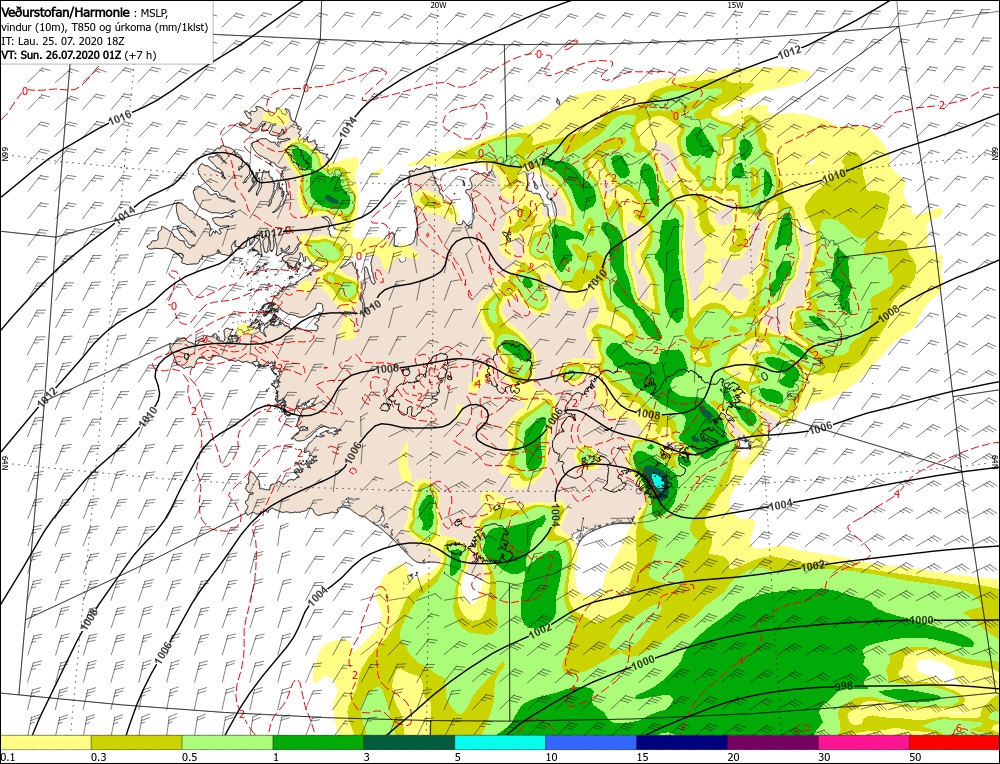Click the "20" legend value

[x=733, y=757]
